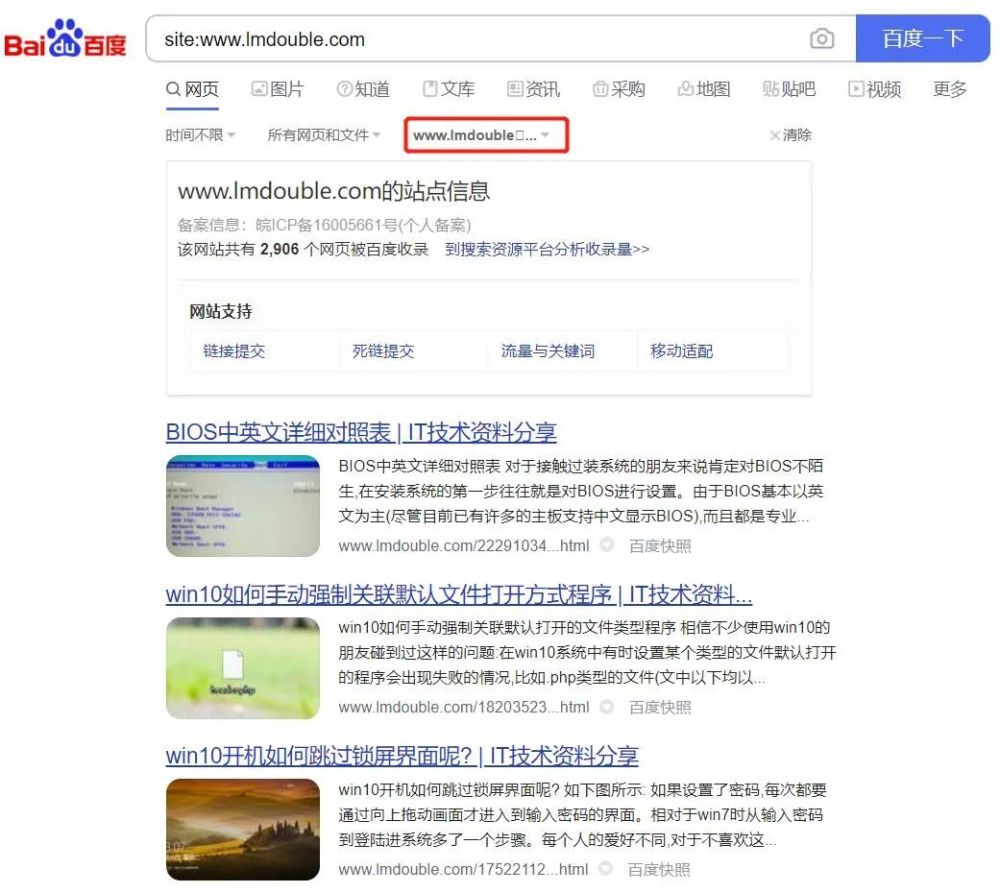Open URL www.lmdouble.com/17522112...html
1000x893 pixels.
click(463, 869)
